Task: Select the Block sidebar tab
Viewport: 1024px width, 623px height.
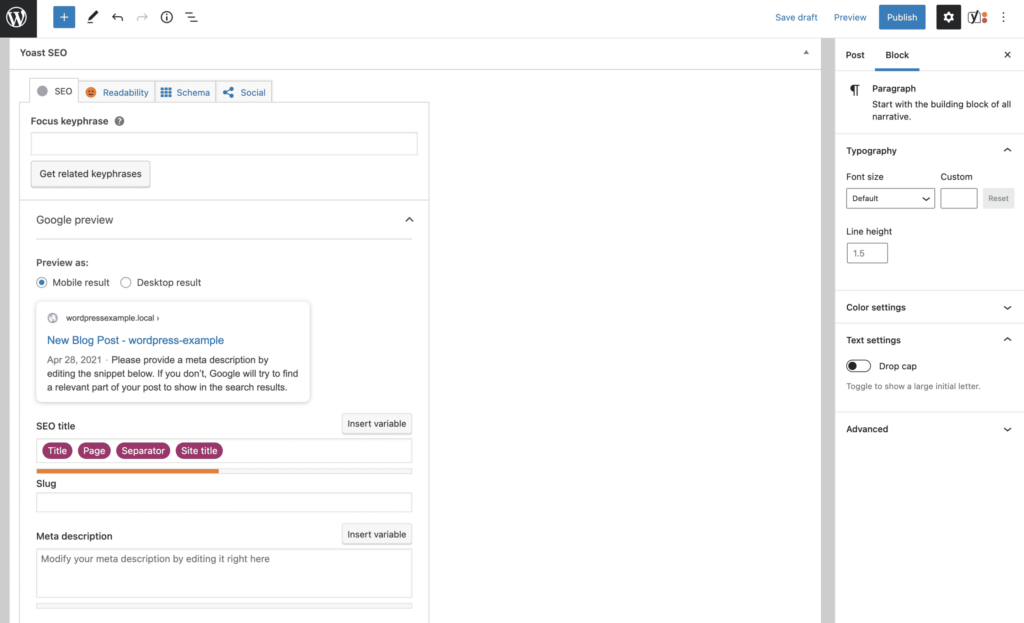Action: pos(897,55)
